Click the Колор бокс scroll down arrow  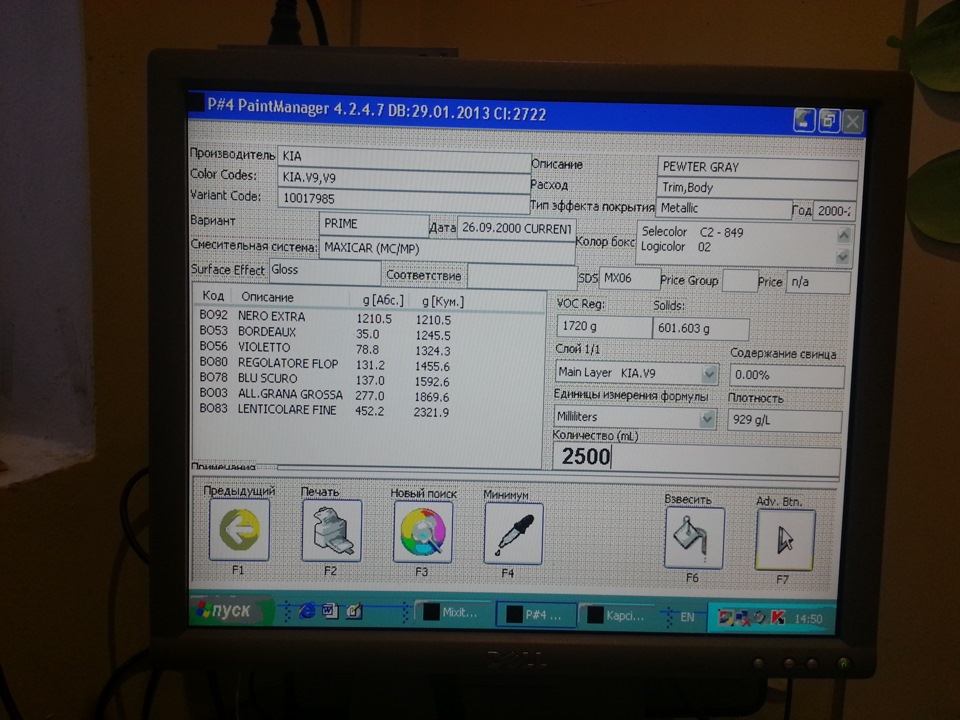click(843, 257)
